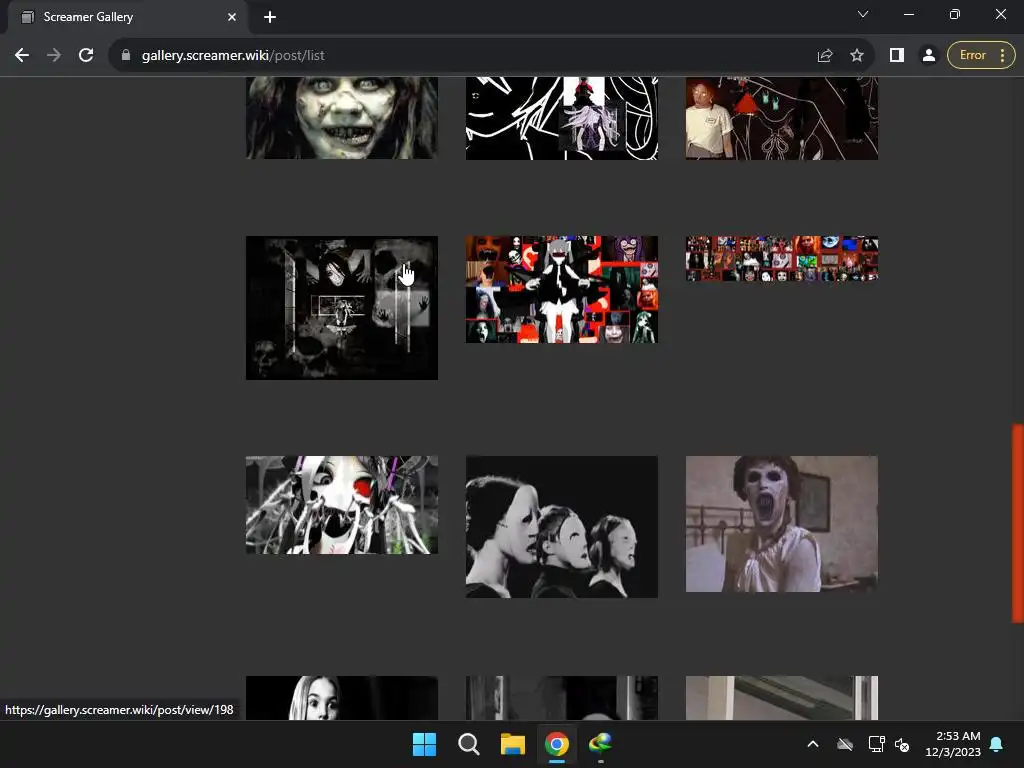Open black-and-white line art thumbnail
The width and height of the screenshot is (1024, 768).
(x=562, y=118)
